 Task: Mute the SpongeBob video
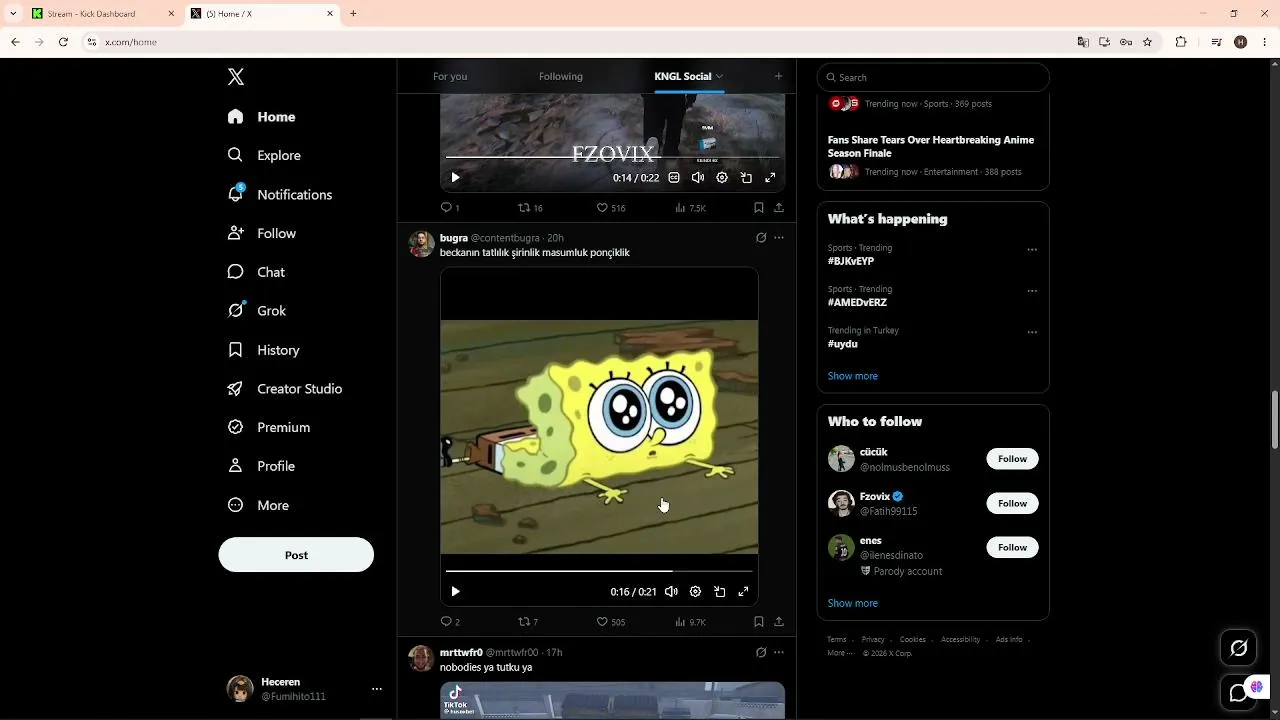[671, 592]
